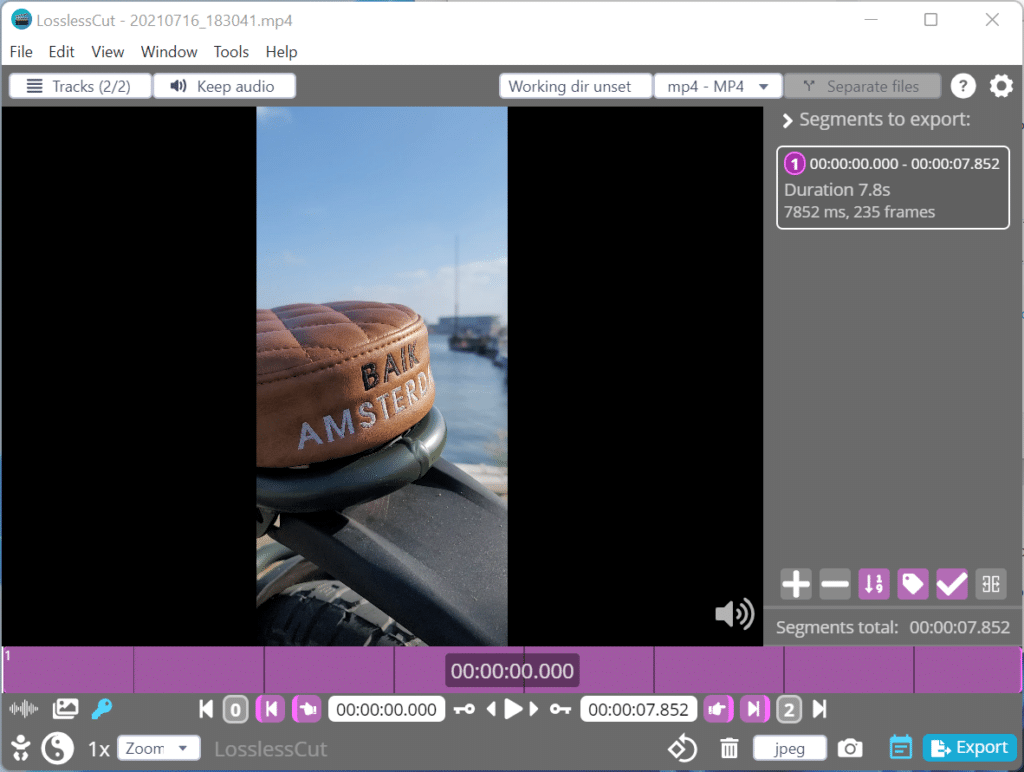Open the Tools menu
This screenshot has height=772, width=1024.
click(231, 52)
